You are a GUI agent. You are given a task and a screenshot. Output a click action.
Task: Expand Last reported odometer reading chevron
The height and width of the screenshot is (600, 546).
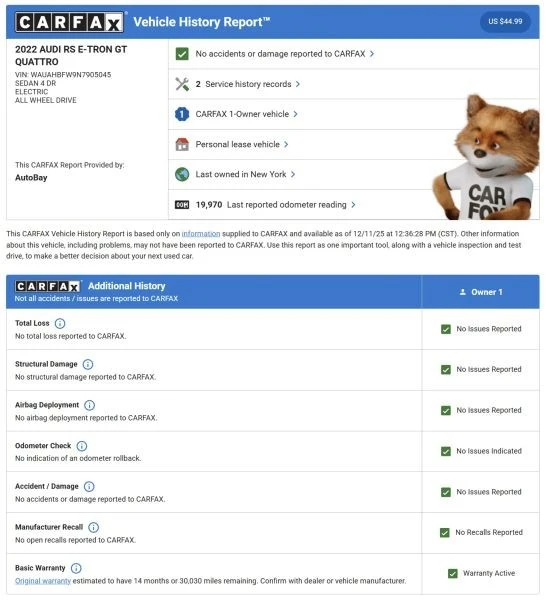354,205
